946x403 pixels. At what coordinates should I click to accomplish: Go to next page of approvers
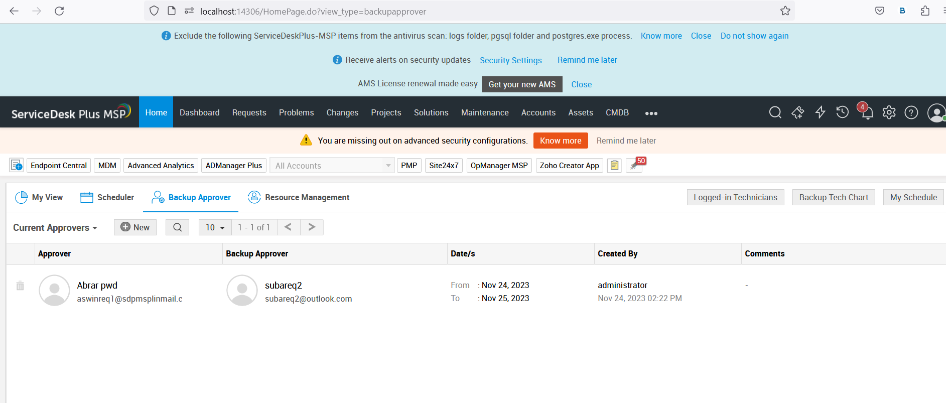click(313, 227)
